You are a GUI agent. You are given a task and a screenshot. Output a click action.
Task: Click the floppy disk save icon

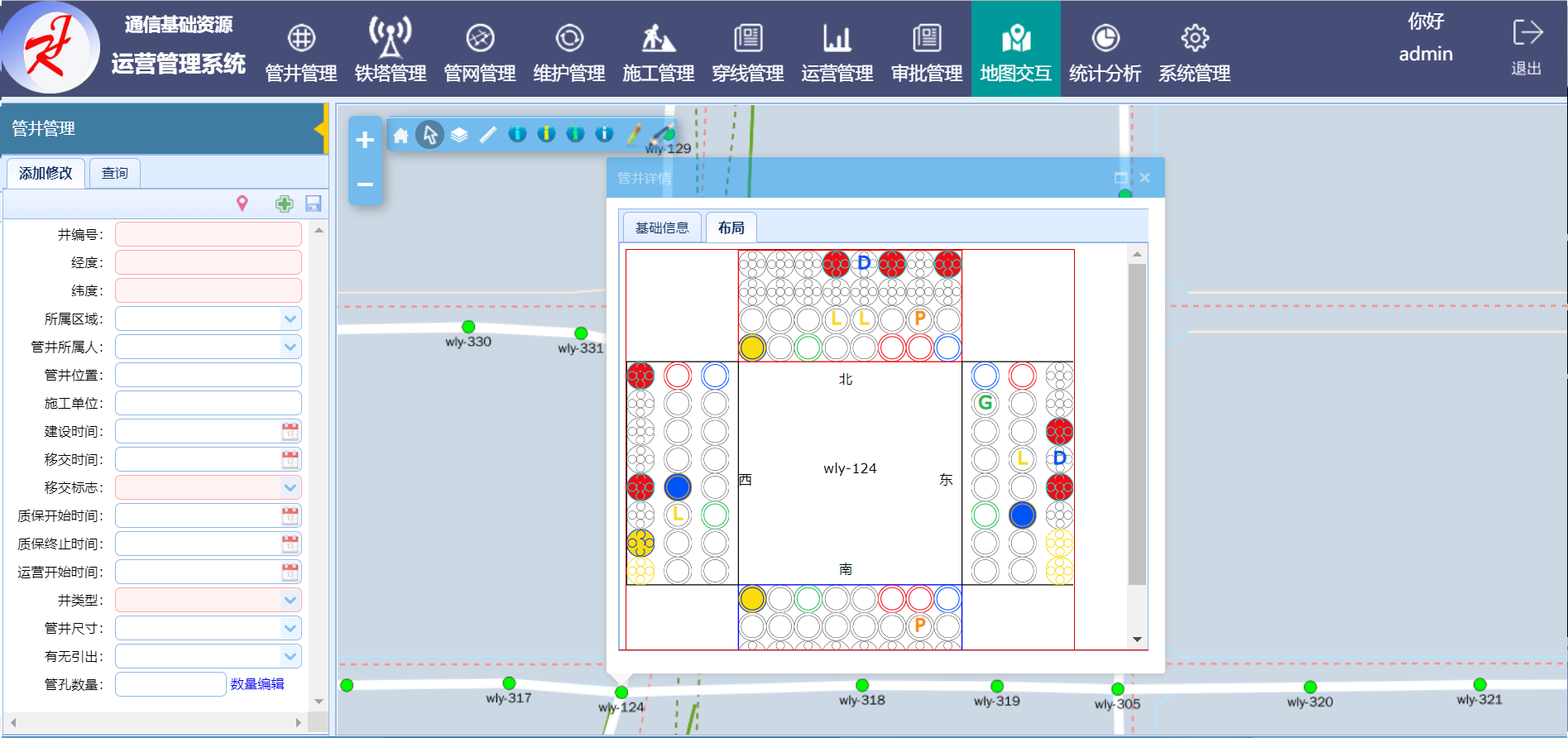[x=313, y=204]
